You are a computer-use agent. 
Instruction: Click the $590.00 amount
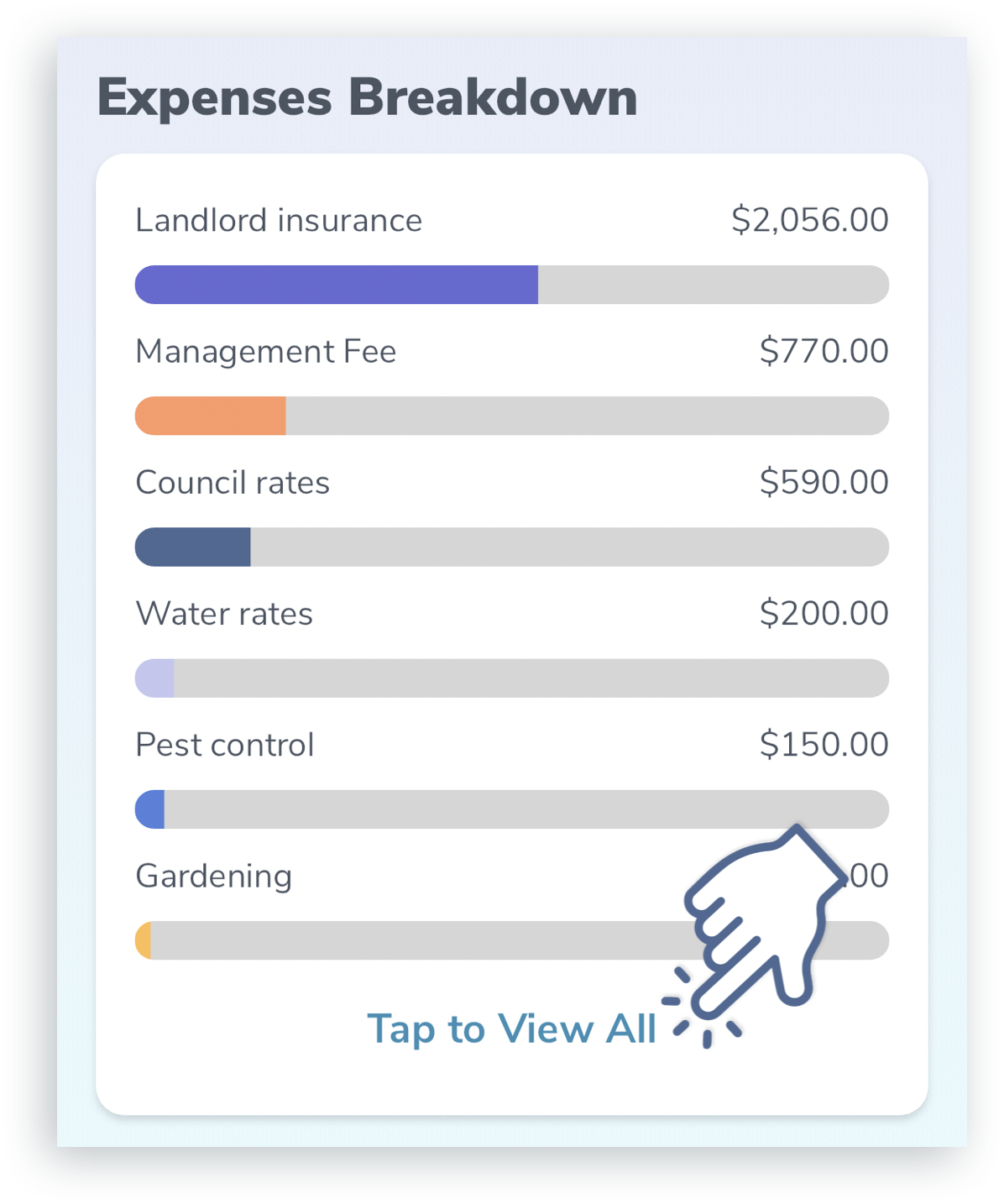824,482
